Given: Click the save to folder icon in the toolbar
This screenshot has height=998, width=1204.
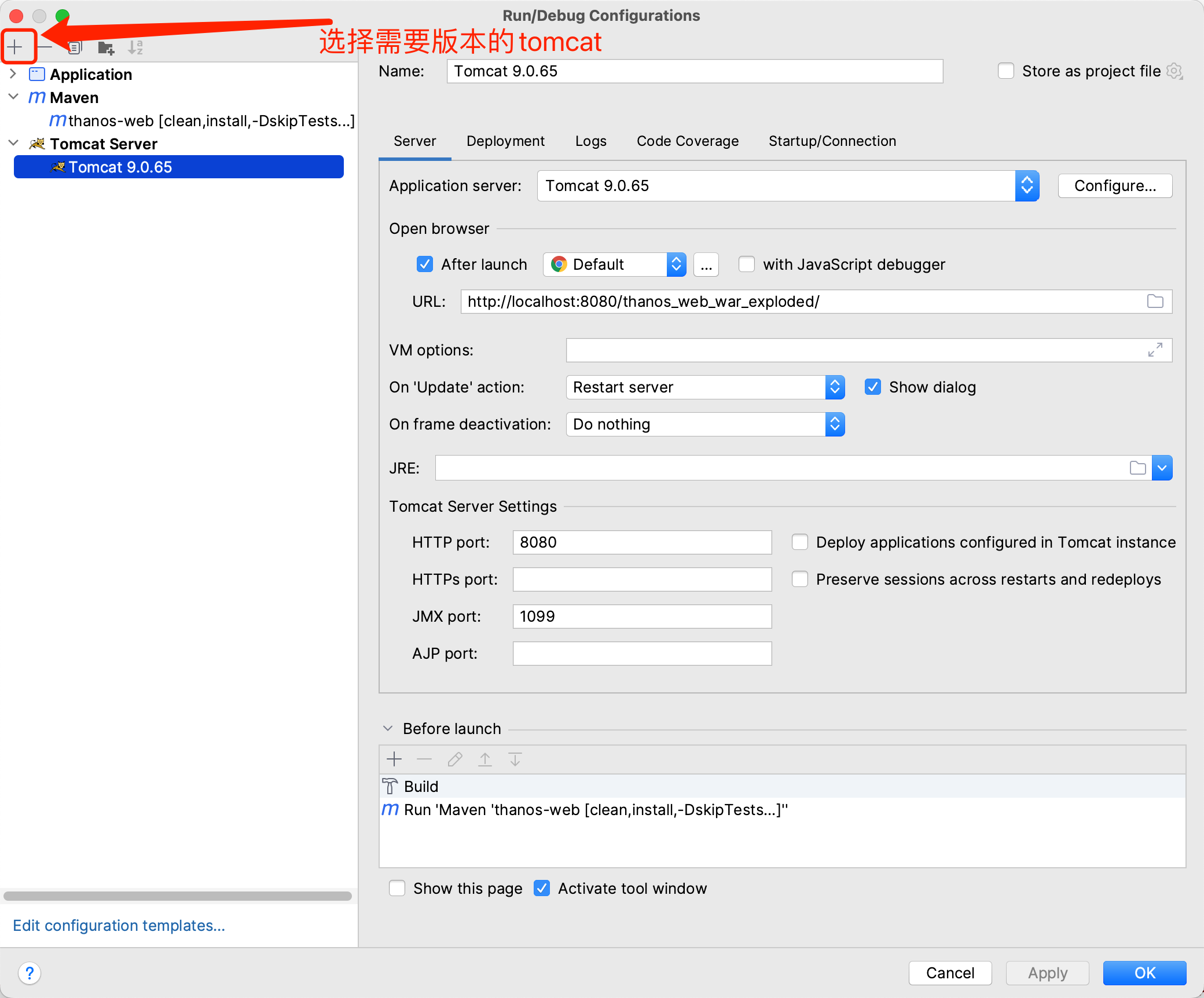Looking at the screenshot, I should pos(105,47).
